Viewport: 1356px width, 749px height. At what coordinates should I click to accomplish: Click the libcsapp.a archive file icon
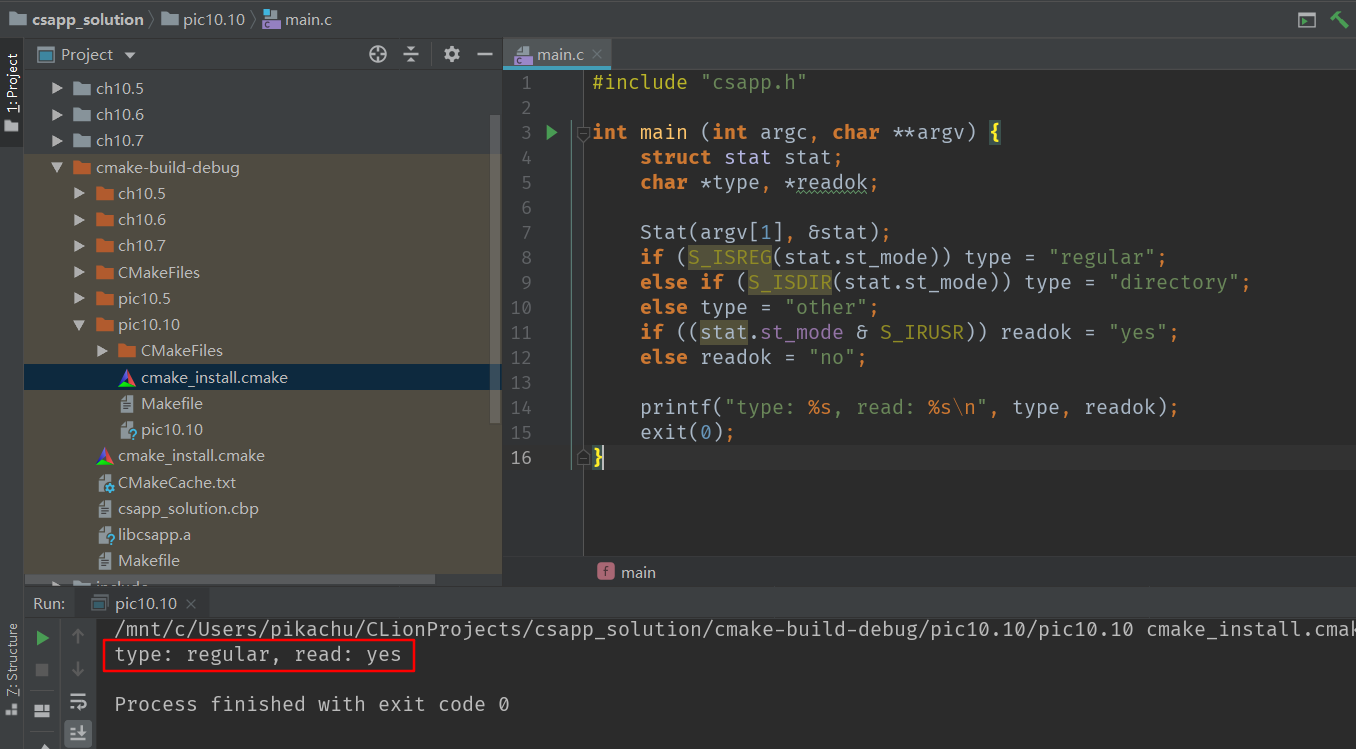[x=105, y=534]
